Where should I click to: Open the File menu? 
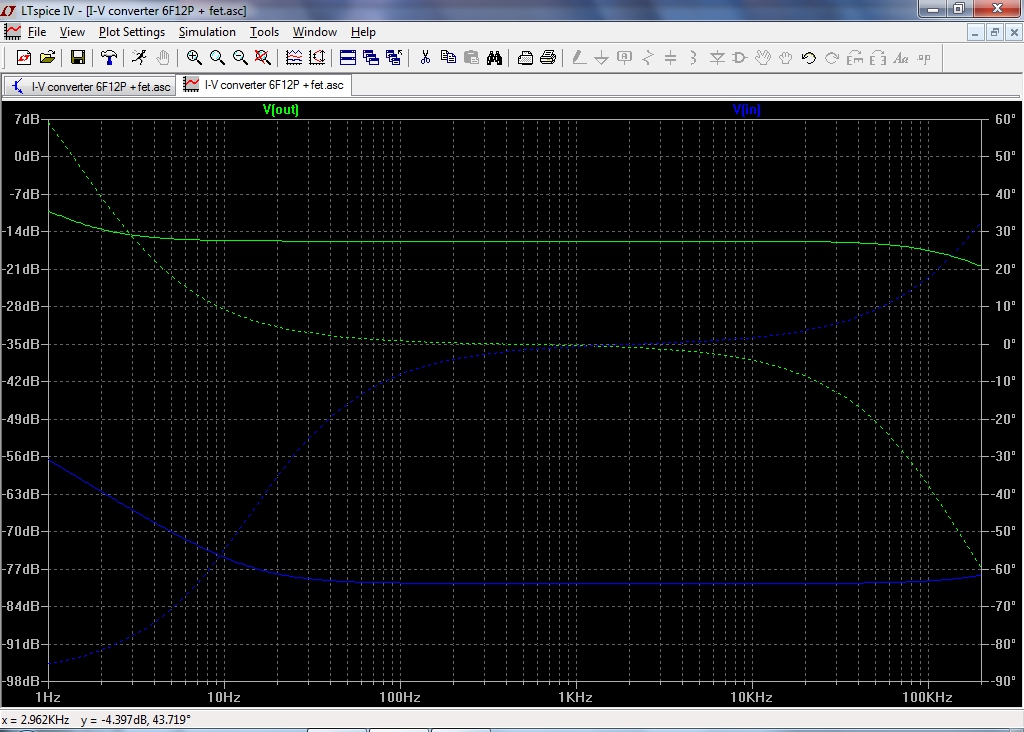click(x=37, y=32)
